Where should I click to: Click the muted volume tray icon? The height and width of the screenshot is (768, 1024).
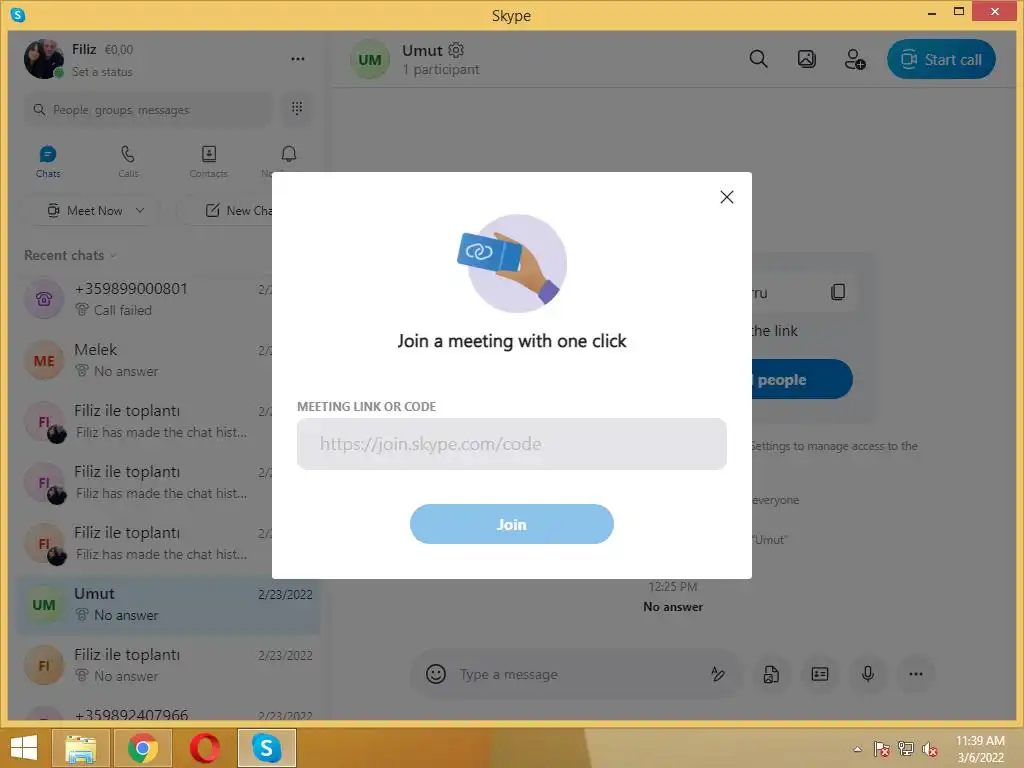[x=930, y=749]
